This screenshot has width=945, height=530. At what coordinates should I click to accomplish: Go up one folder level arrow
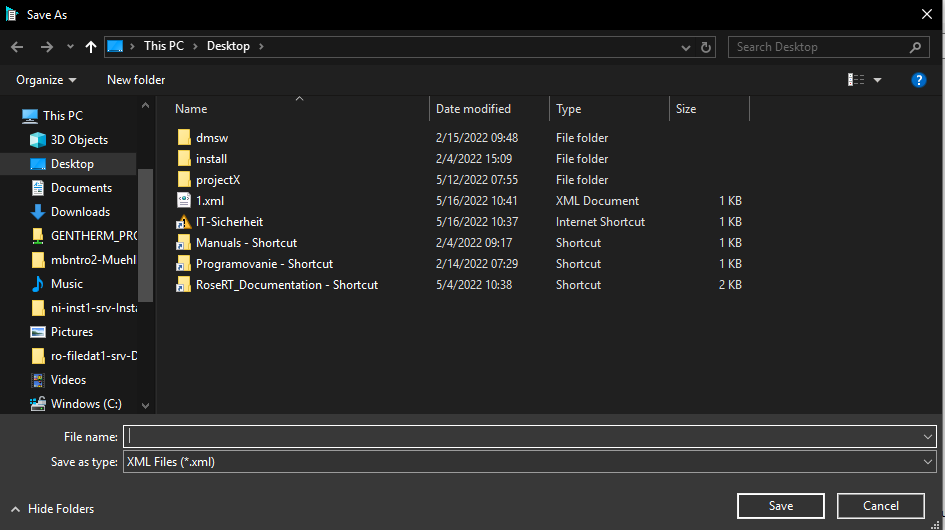click(90, 46)
